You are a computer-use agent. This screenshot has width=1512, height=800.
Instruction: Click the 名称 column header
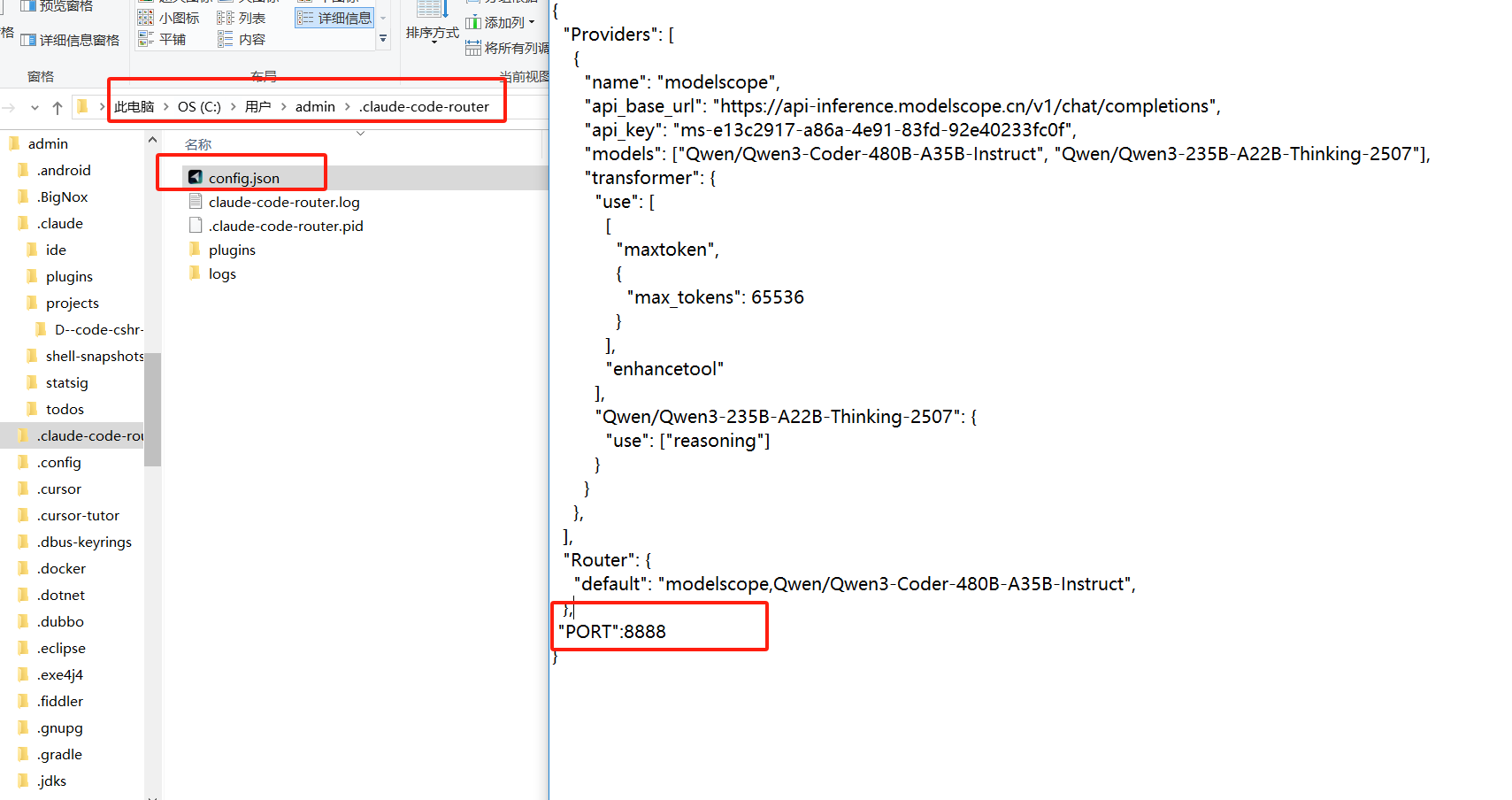pos(198,144)
